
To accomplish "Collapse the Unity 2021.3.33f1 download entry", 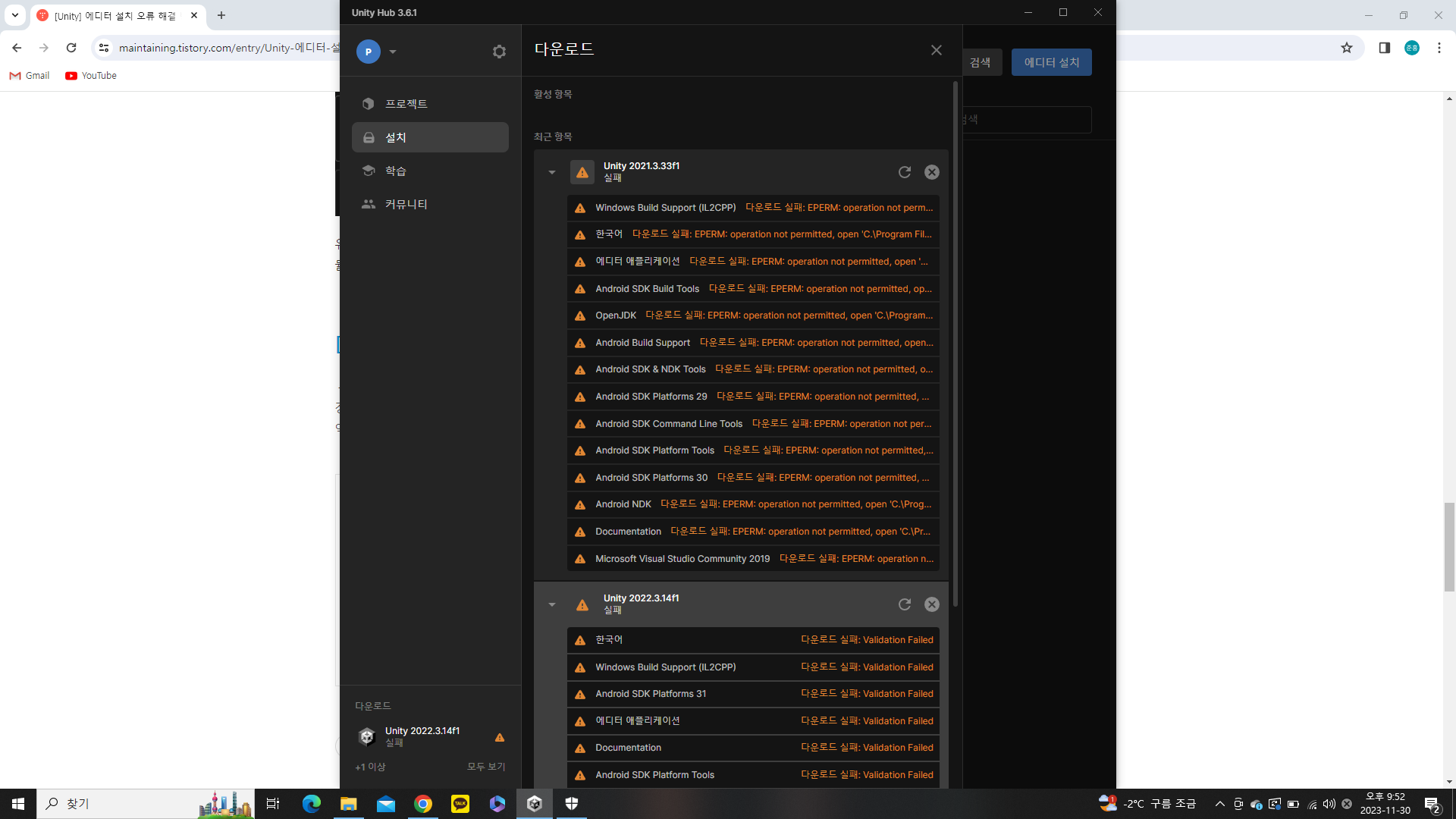I will click(x=552, y=172).
